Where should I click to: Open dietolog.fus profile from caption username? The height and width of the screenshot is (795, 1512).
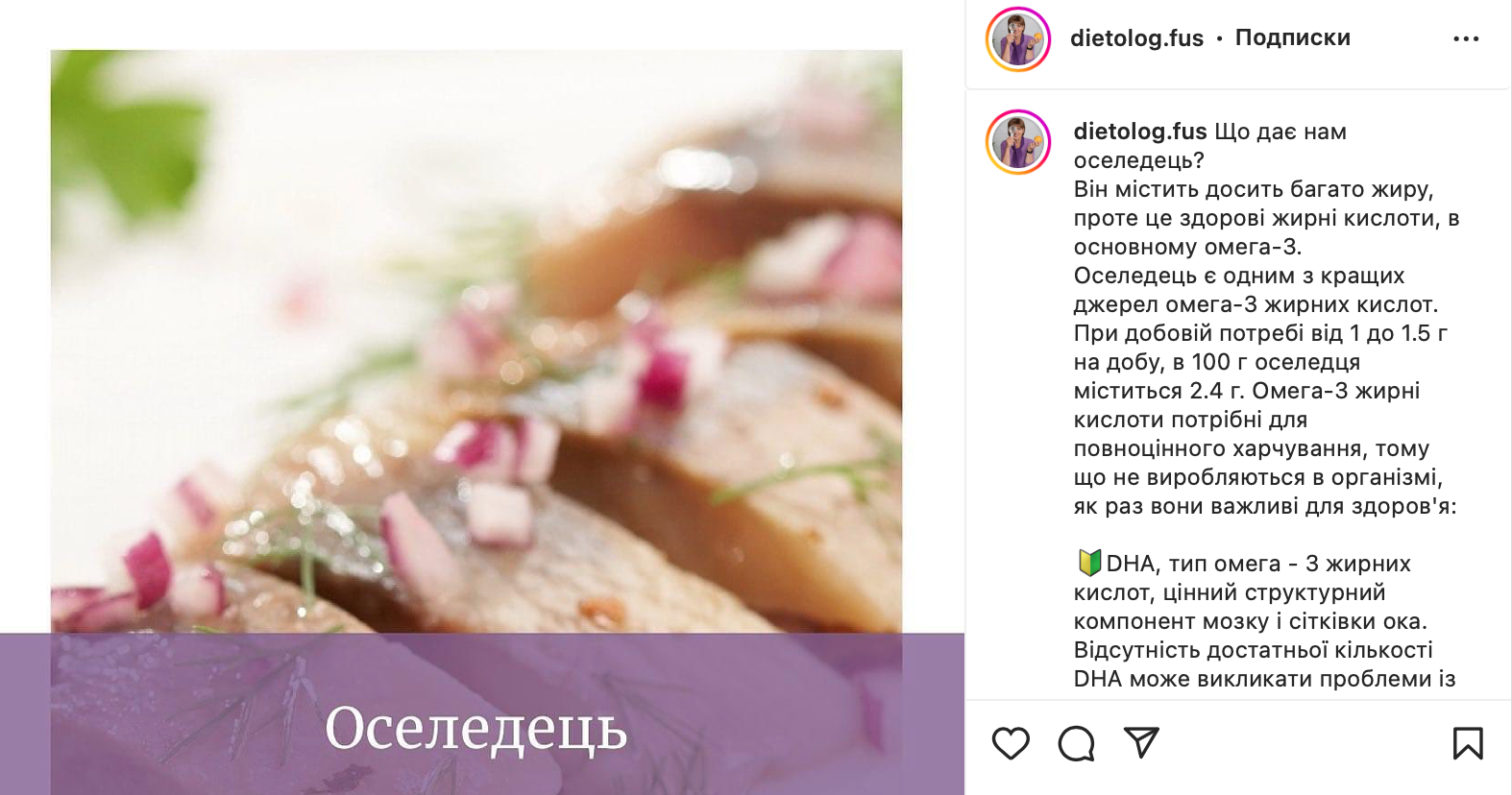[1140, 132]
